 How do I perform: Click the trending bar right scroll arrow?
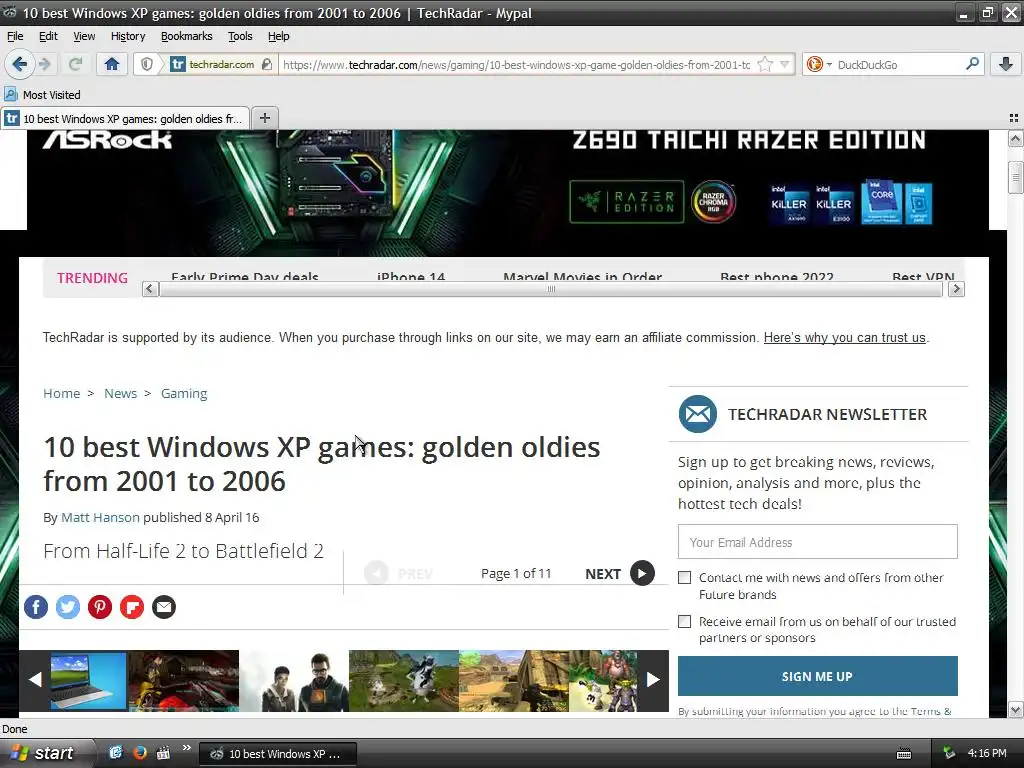click(956, 289)
